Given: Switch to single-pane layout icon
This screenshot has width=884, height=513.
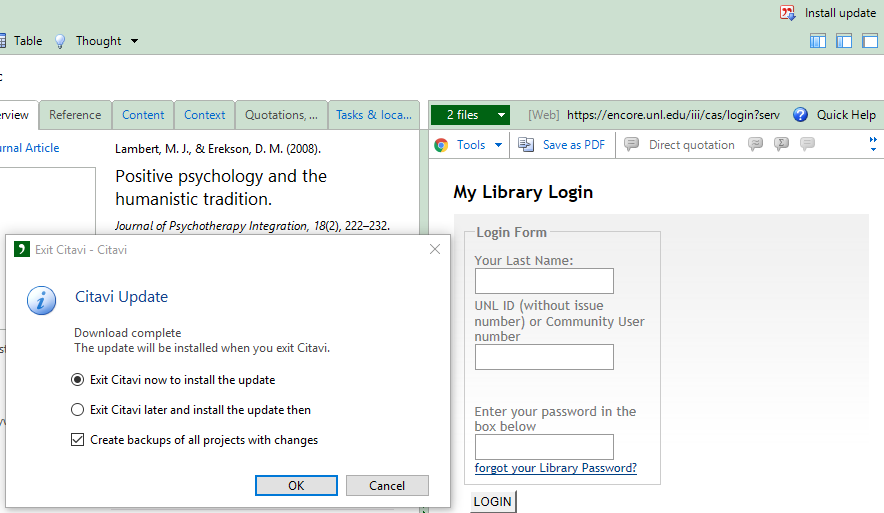Looking at the screenshot, I should [870, 41].
